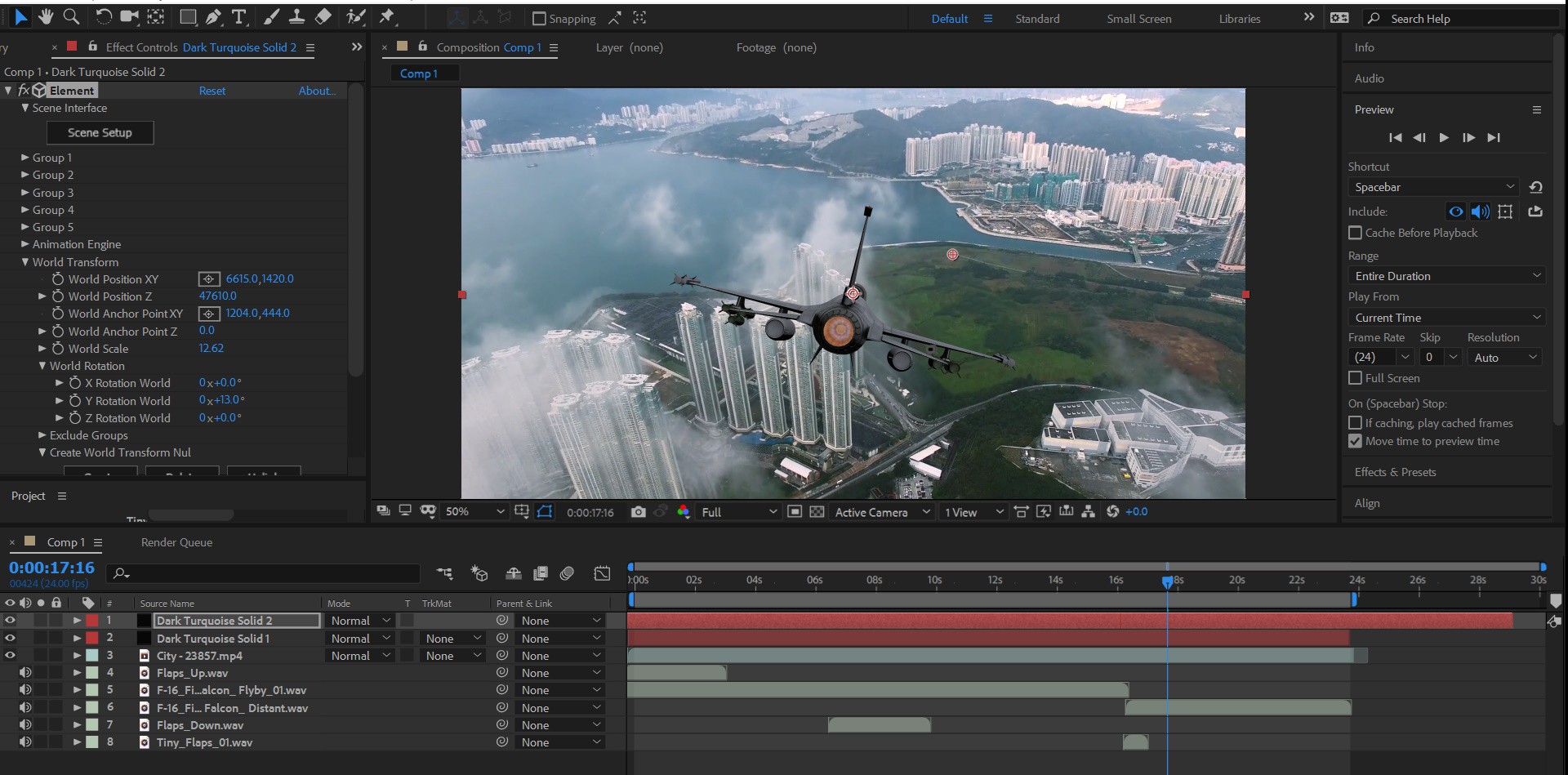Open the Active Camera view dropdown

[882, 512]
